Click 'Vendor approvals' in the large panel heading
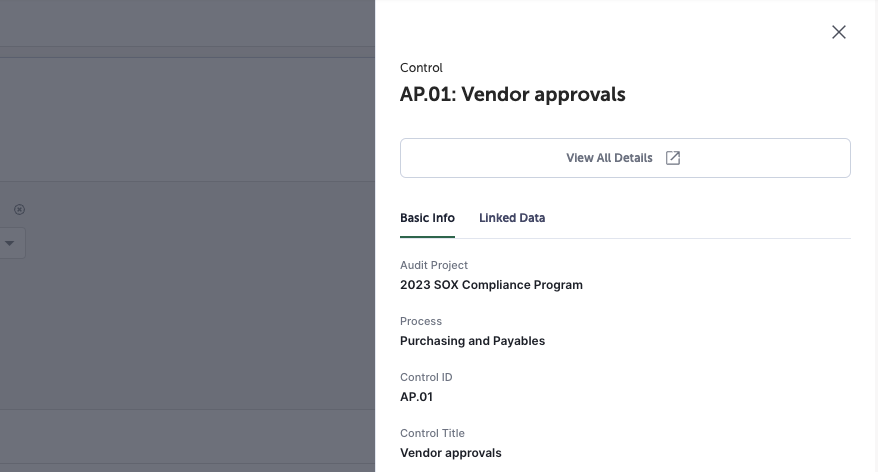Image resolution: width=878 pixels, height=472 pixels. (543, 94)
